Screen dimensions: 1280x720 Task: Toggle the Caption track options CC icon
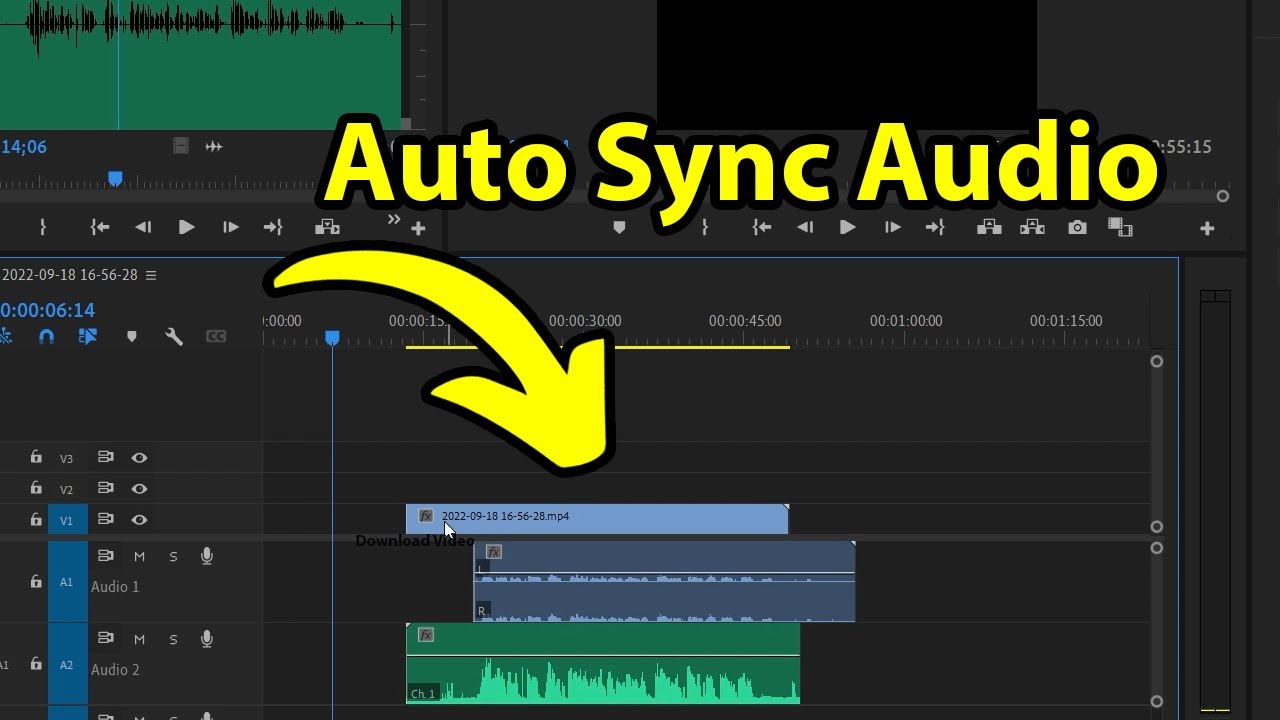click(x=216, y=337)
